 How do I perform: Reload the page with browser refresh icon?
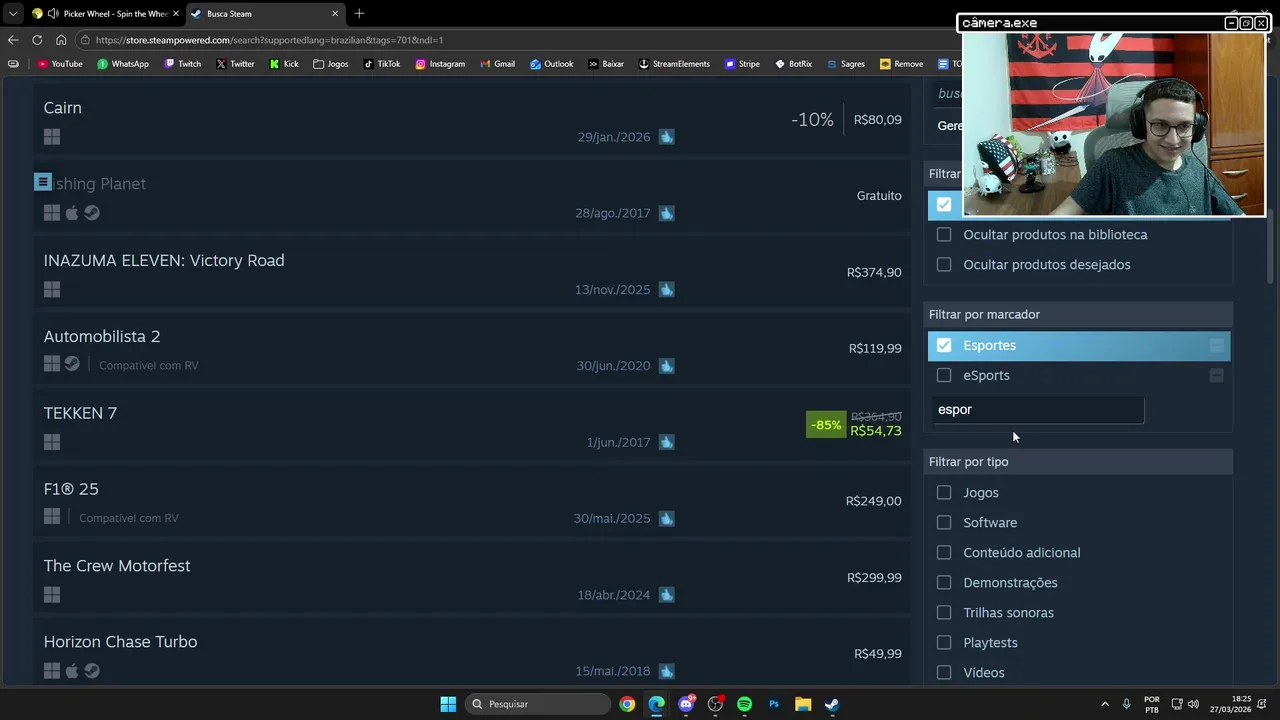[37, 40]
